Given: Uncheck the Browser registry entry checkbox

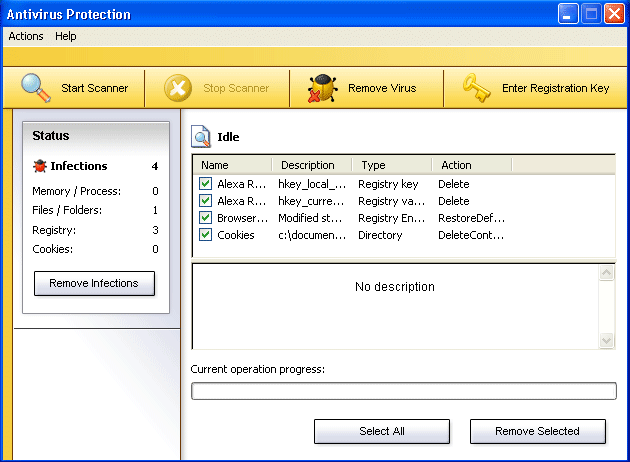Looking at the screenshot, I should tap(205, 218).
